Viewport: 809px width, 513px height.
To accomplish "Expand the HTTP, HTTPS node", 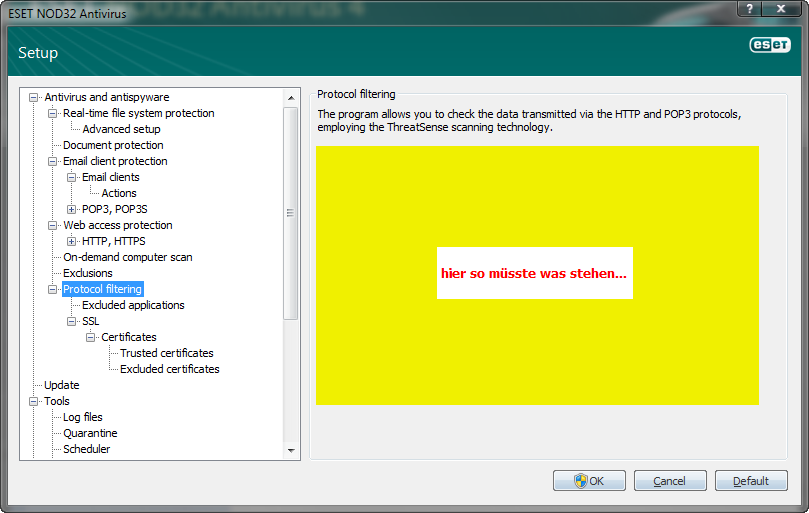I will (x=71, y=242).
